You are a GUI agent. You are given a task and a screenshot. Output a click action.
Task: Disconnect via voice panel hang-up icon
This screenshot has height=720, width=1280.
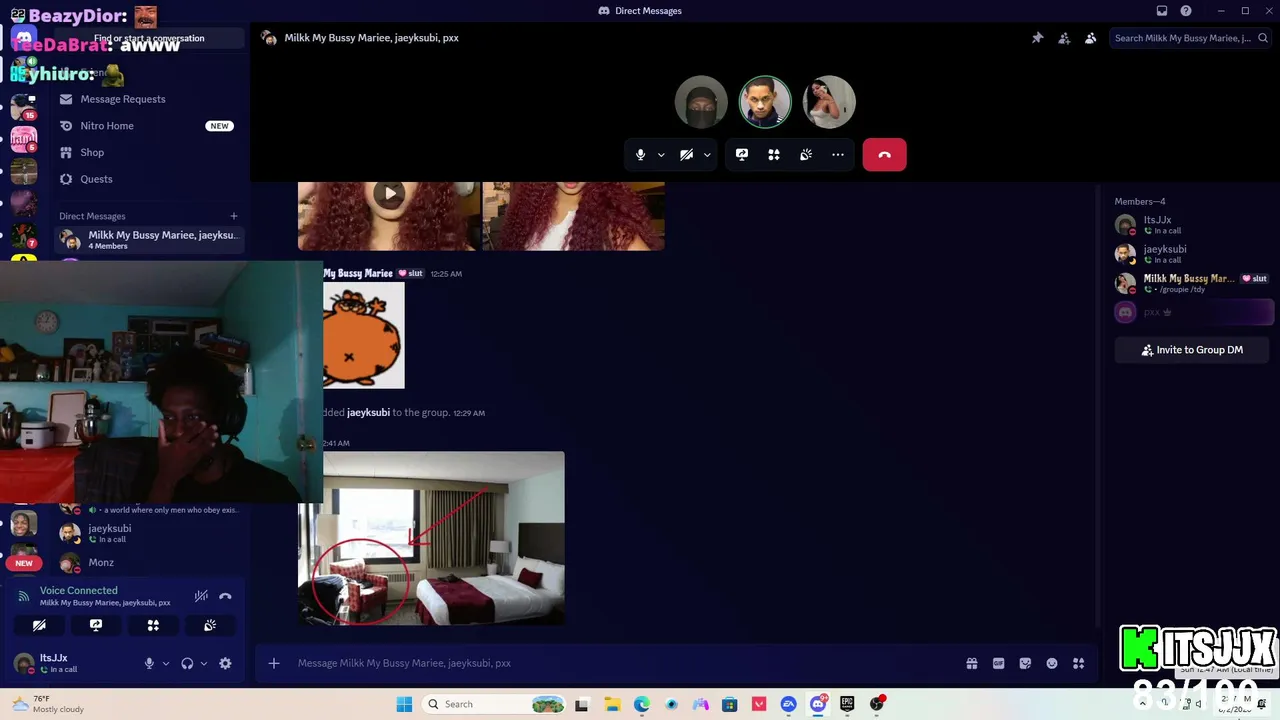226,596
